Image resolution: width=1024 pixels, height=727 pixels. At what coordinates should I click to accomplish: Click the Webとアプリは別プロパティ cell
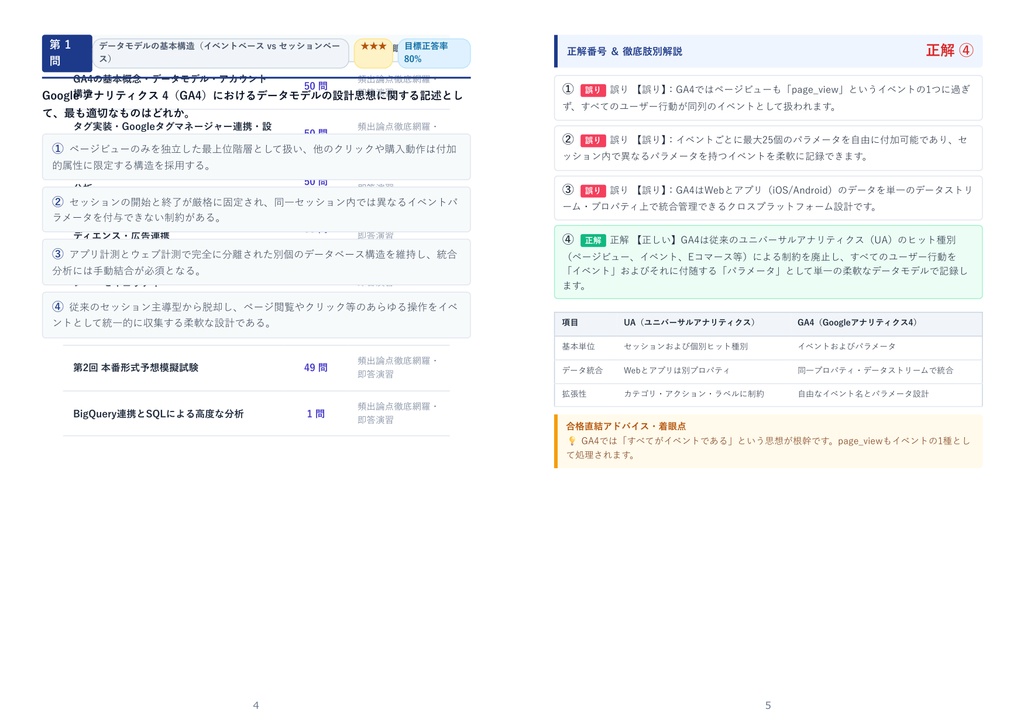[x=676, y=370]
